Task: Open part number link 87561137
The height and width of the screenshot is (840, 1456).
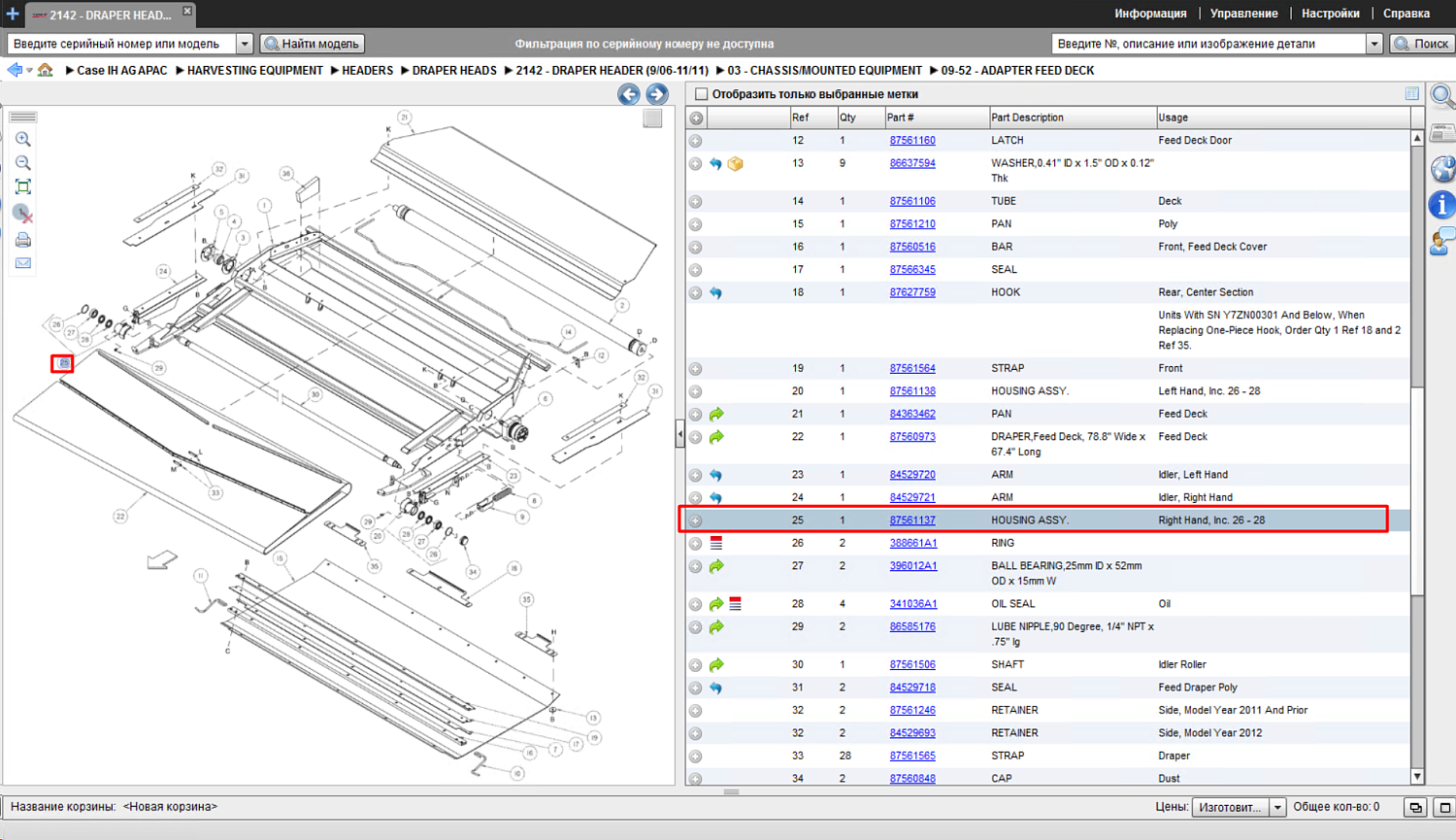Action: point(912,521)
